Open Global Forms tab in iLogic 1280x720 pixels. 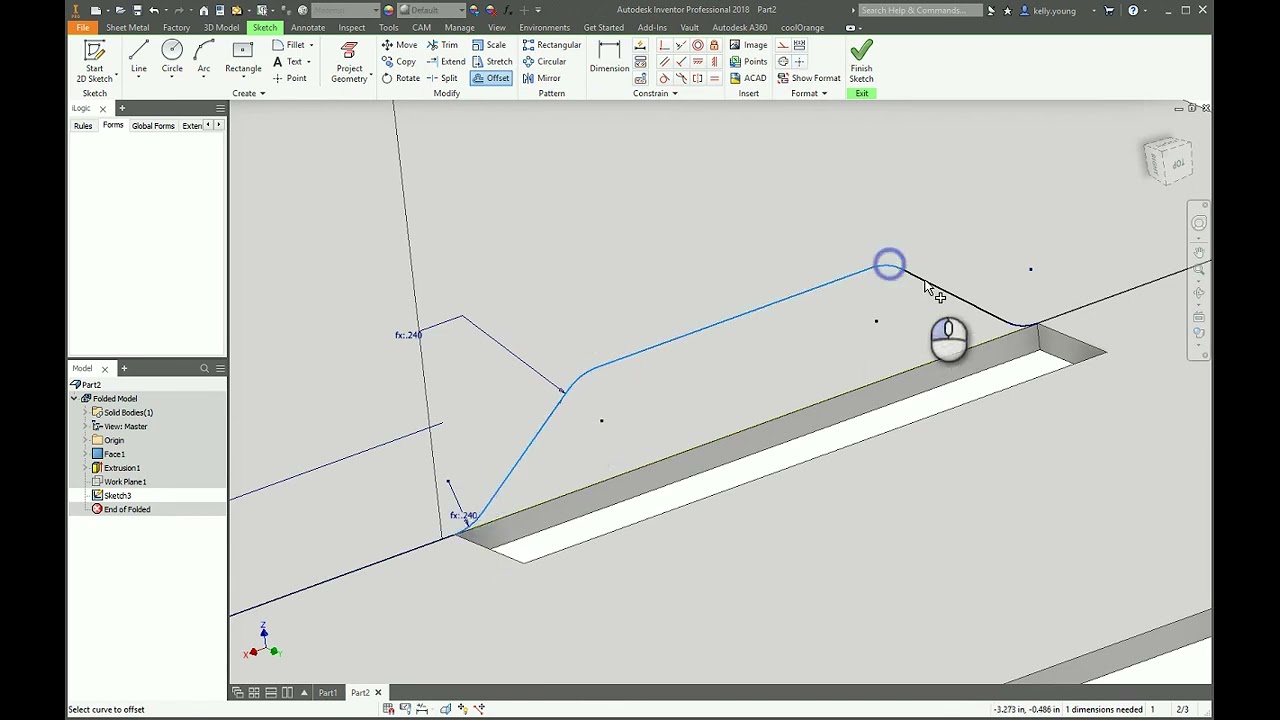pos(153,126)
